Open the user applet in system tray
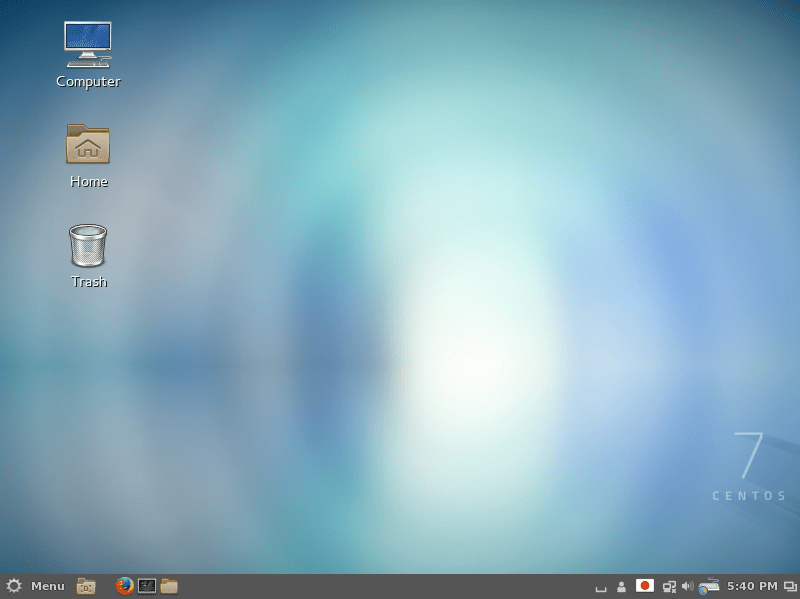 (x=621, y=587)
